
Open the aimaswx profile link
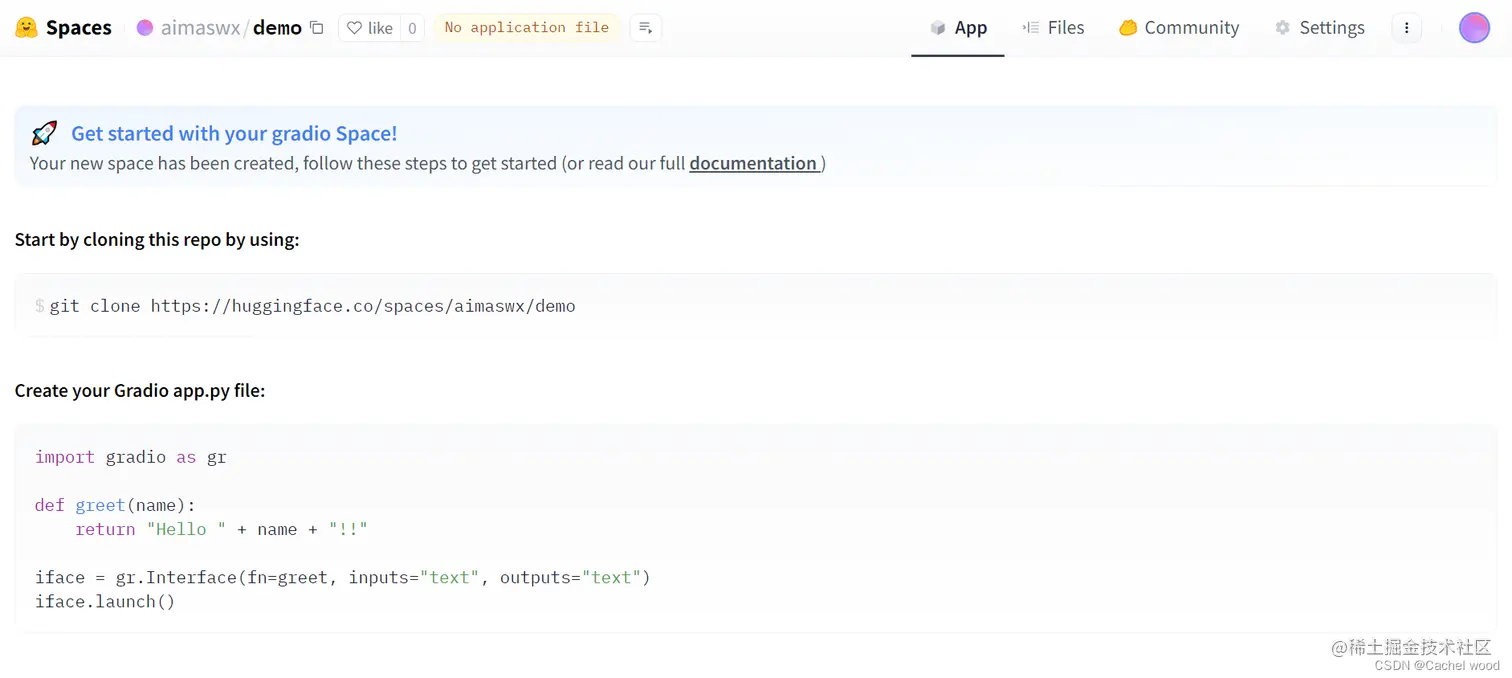point(201,28)
